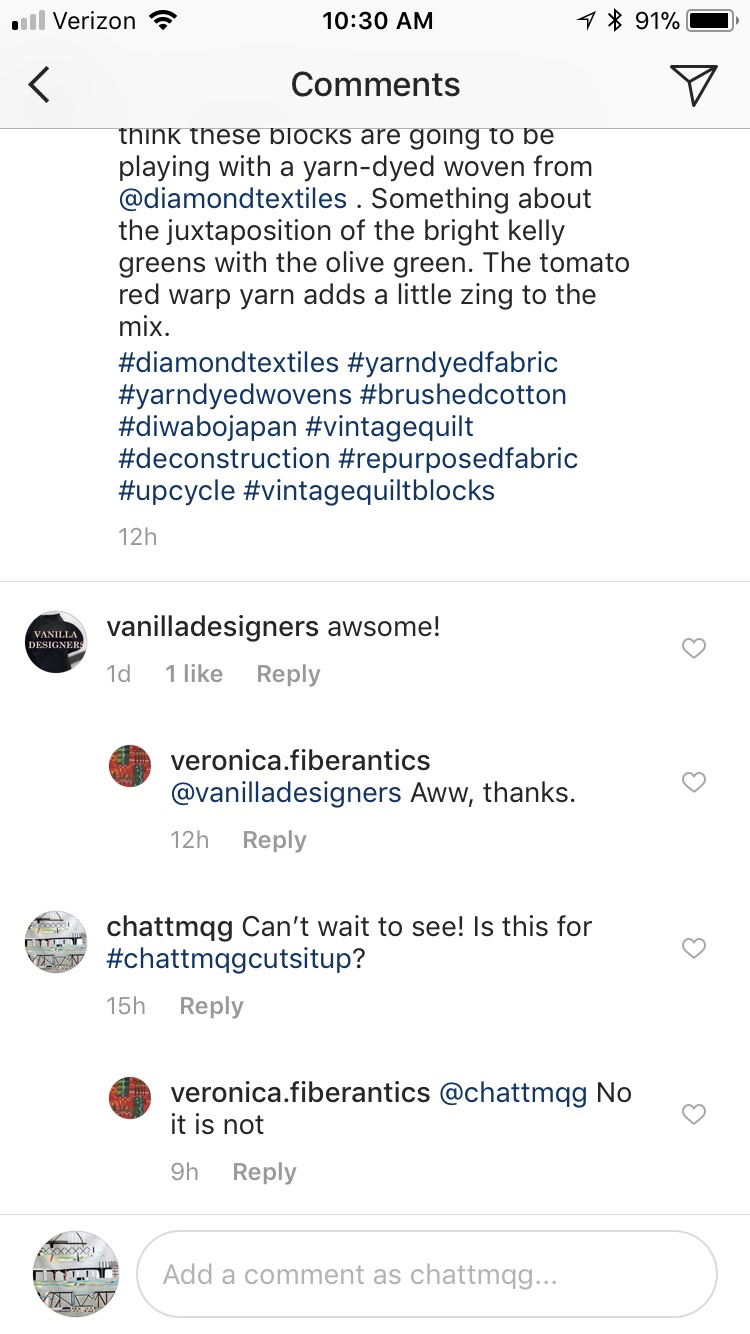Open veronica.fiberantics avatar on "Aww, thanks" reply

(130, 766)
